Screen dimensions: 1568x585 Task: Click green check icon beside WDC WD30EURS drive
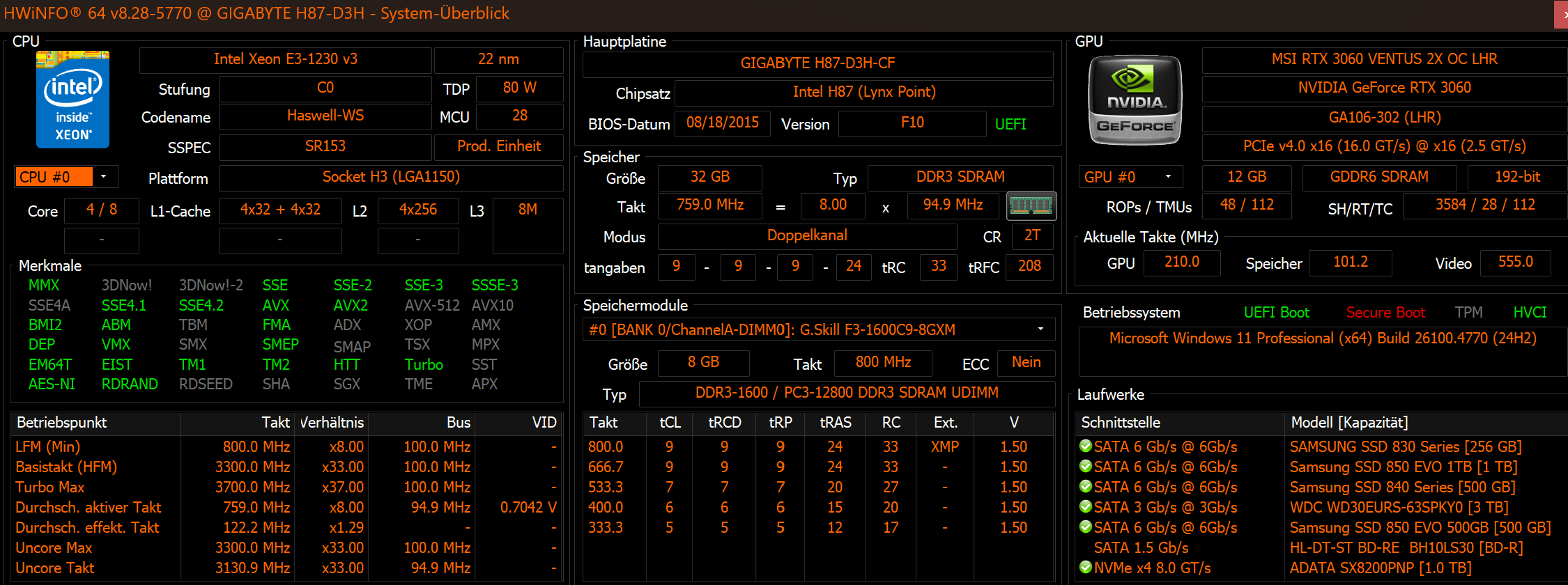point(1085,506)
